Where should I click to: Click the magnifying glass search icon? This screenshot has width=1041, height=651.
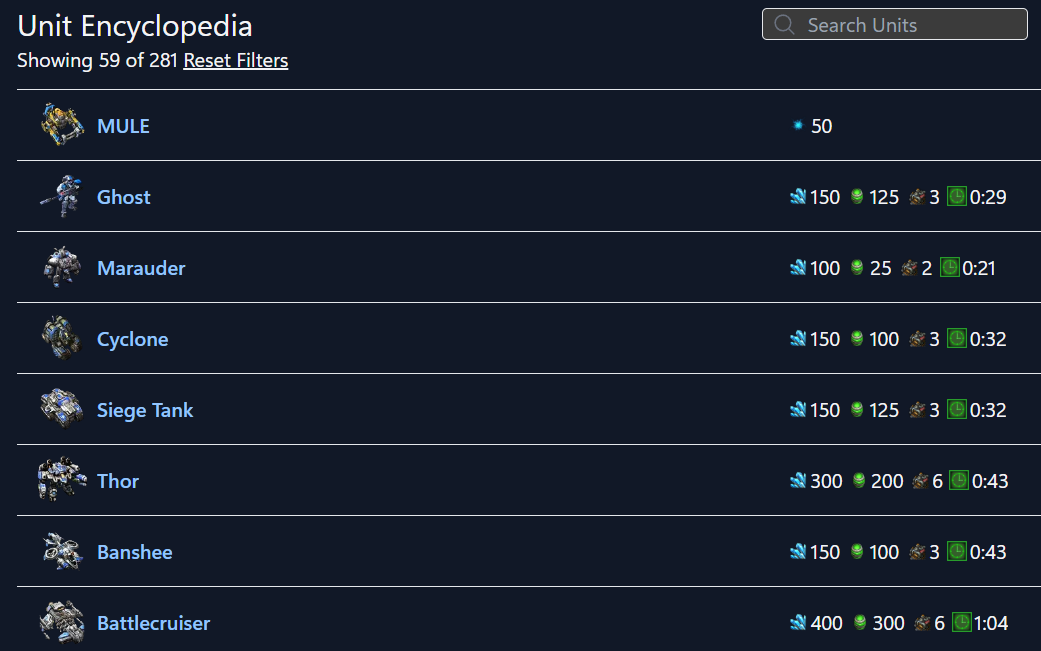point(784,25)
